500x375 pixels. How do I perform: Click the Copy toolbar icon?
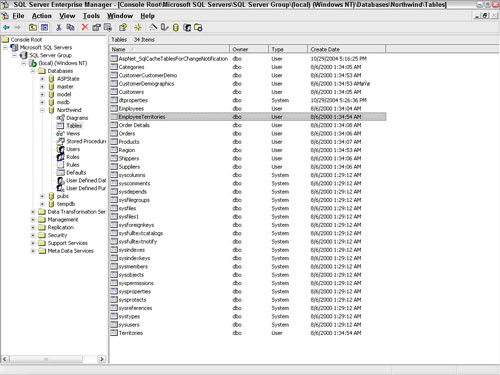(x=70, y=28)
